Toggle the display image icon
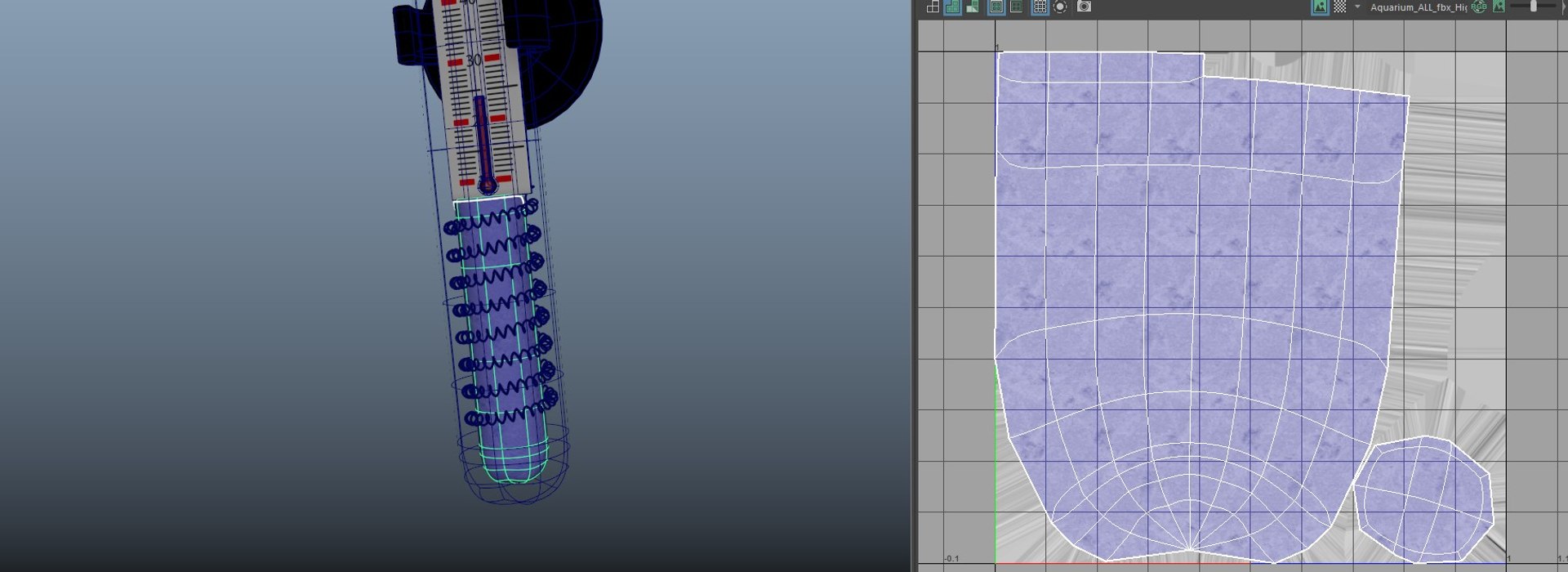 (1320, 7)
